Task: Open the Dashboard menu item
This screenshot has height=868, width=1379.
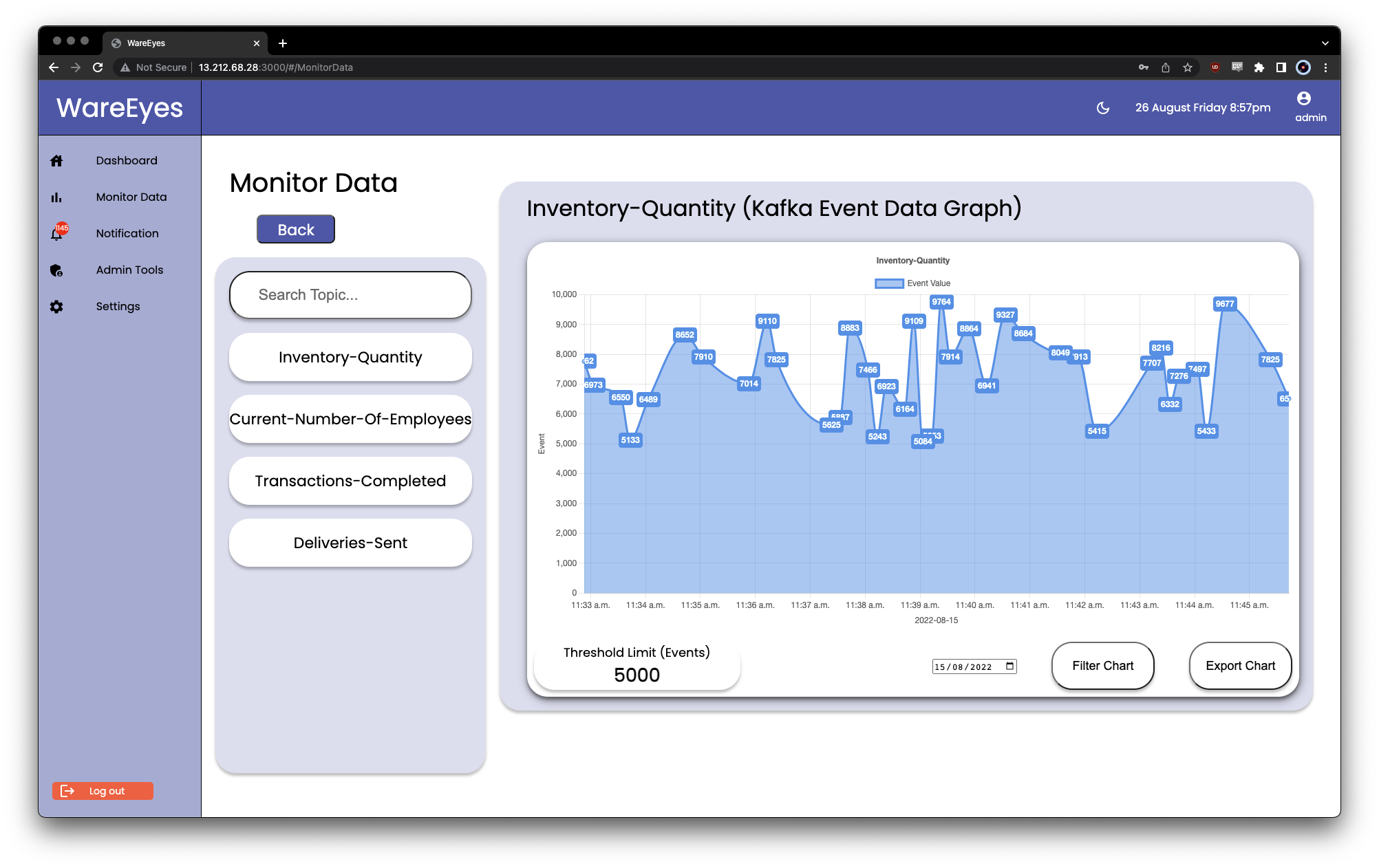Action: 127,161
